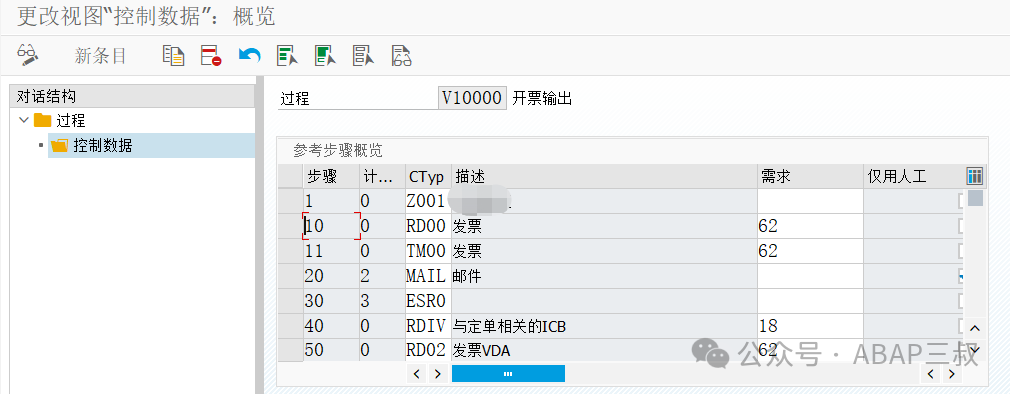Image resolution: width=1010 pixels, height=394 pixels.
Task: Select row selector for step 10
Action: point(290,227)
